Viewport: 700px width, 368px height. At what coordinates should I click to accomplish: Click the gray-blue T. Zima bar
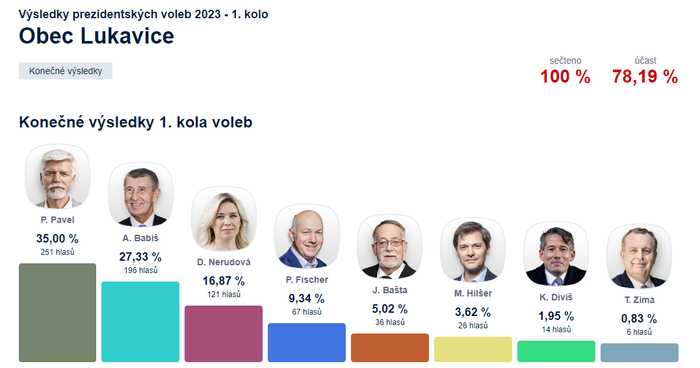(x=639, y=353)
